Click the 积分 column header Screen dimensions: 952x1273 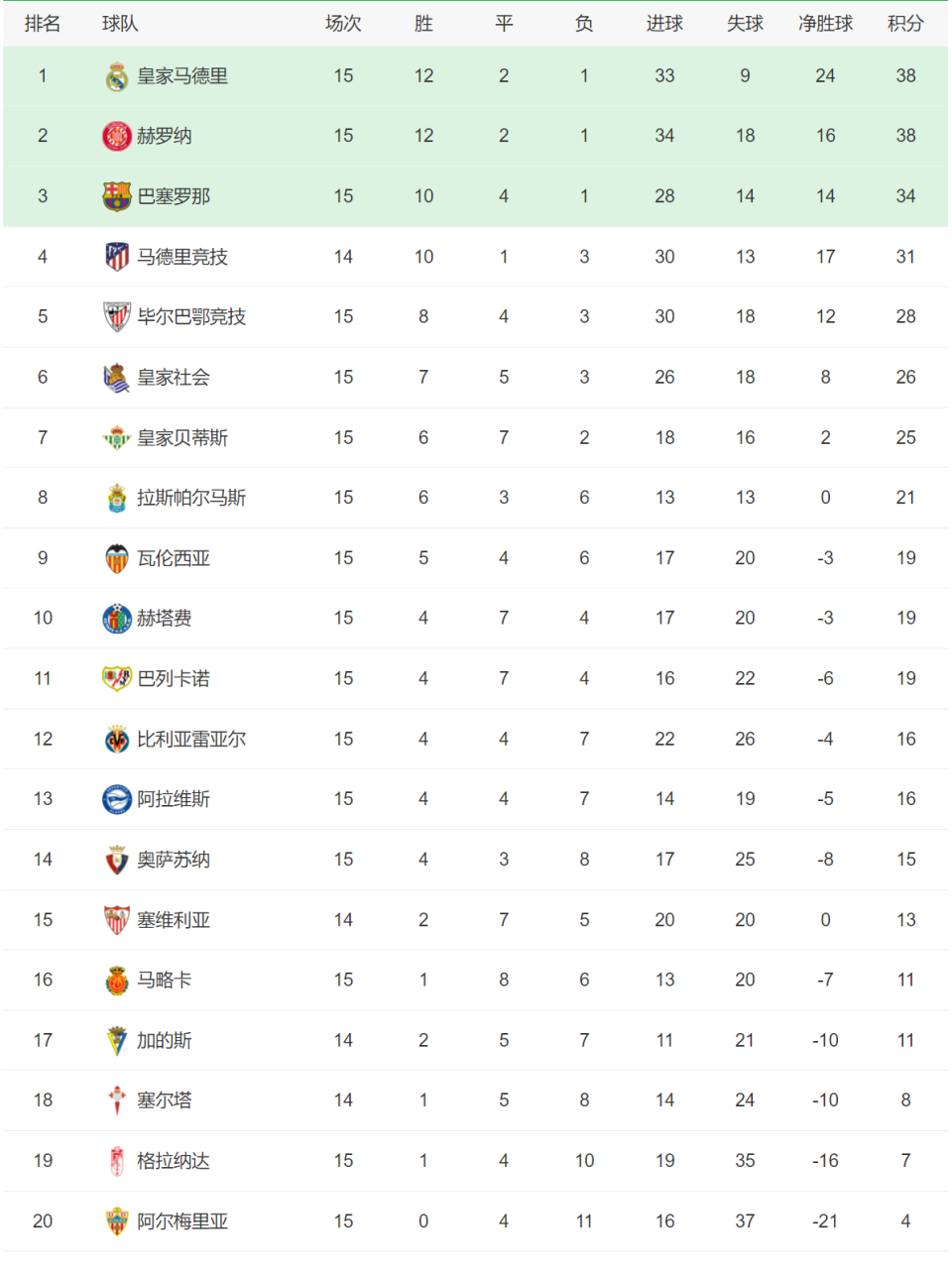click(905, 24)
